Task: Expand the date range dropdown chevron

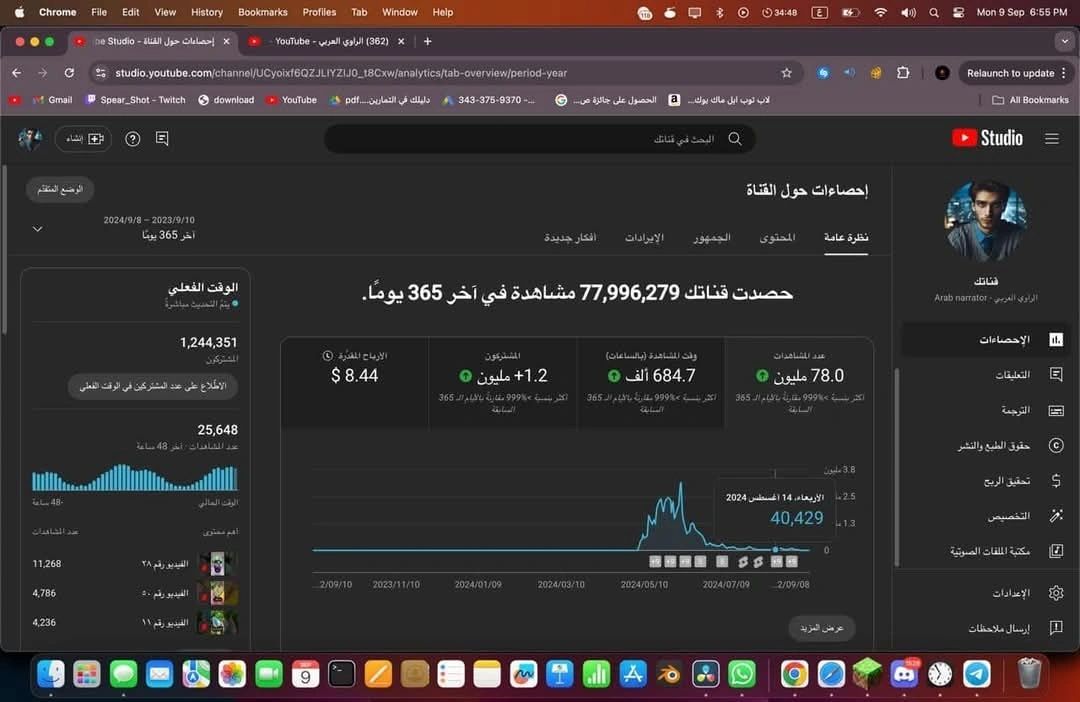Action: 38,229
